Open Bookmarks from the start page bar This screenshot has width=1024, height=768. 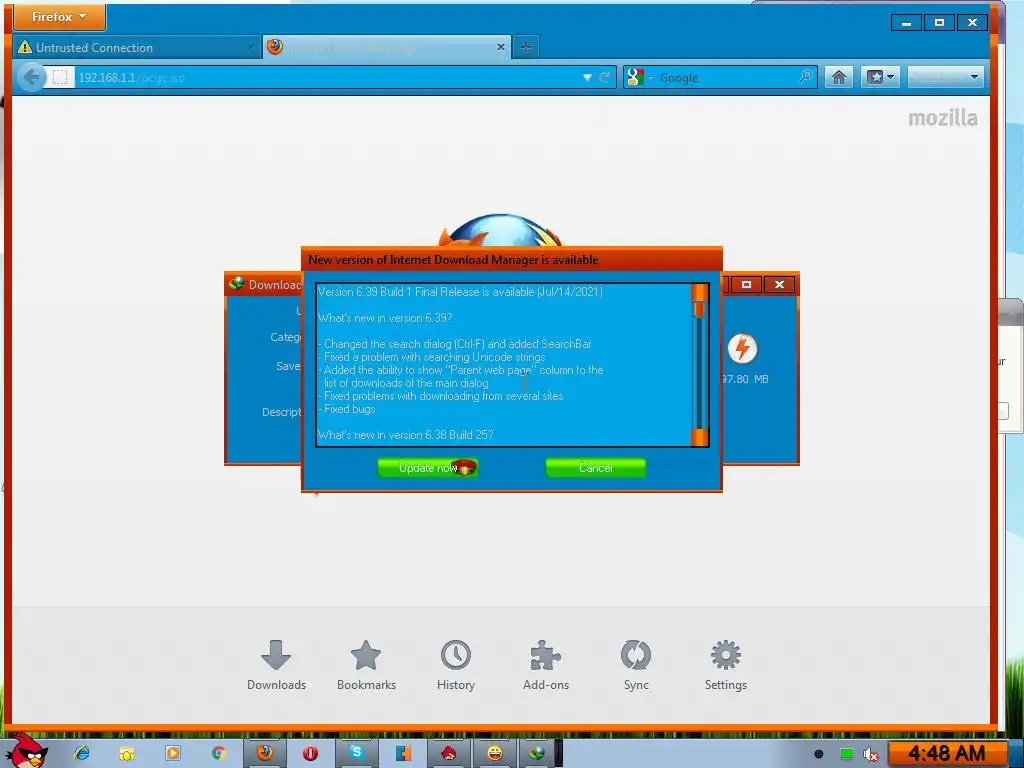[x=366, y=665]
